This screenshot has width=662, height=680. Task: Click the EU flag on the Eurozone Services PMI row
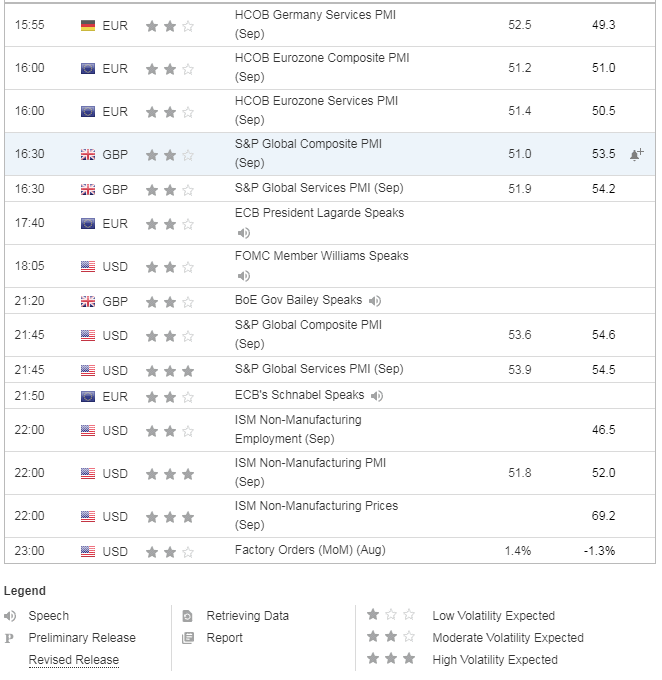88,111
